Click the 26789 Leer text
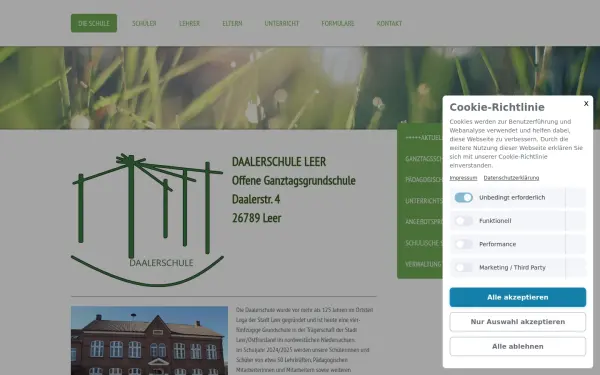Viewport: 600px width, 375px height. click(x=256, y=218)
